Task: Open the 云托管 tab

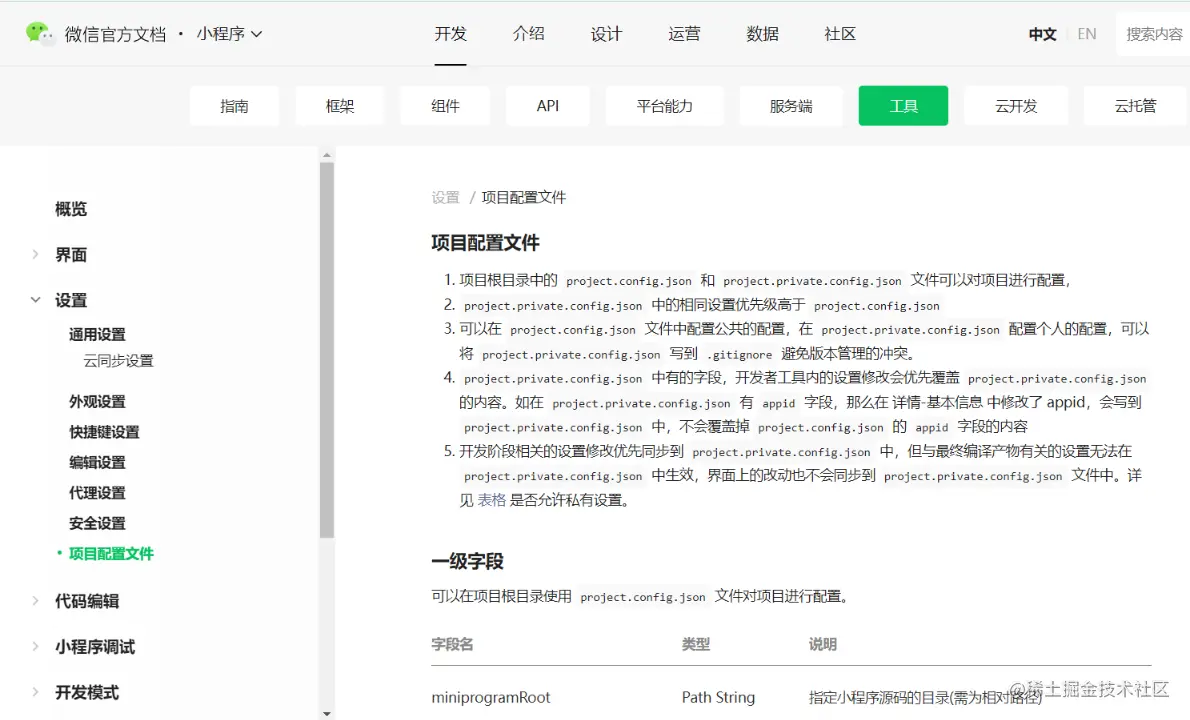Action: pyautogui.click(x=1135, y=105)
